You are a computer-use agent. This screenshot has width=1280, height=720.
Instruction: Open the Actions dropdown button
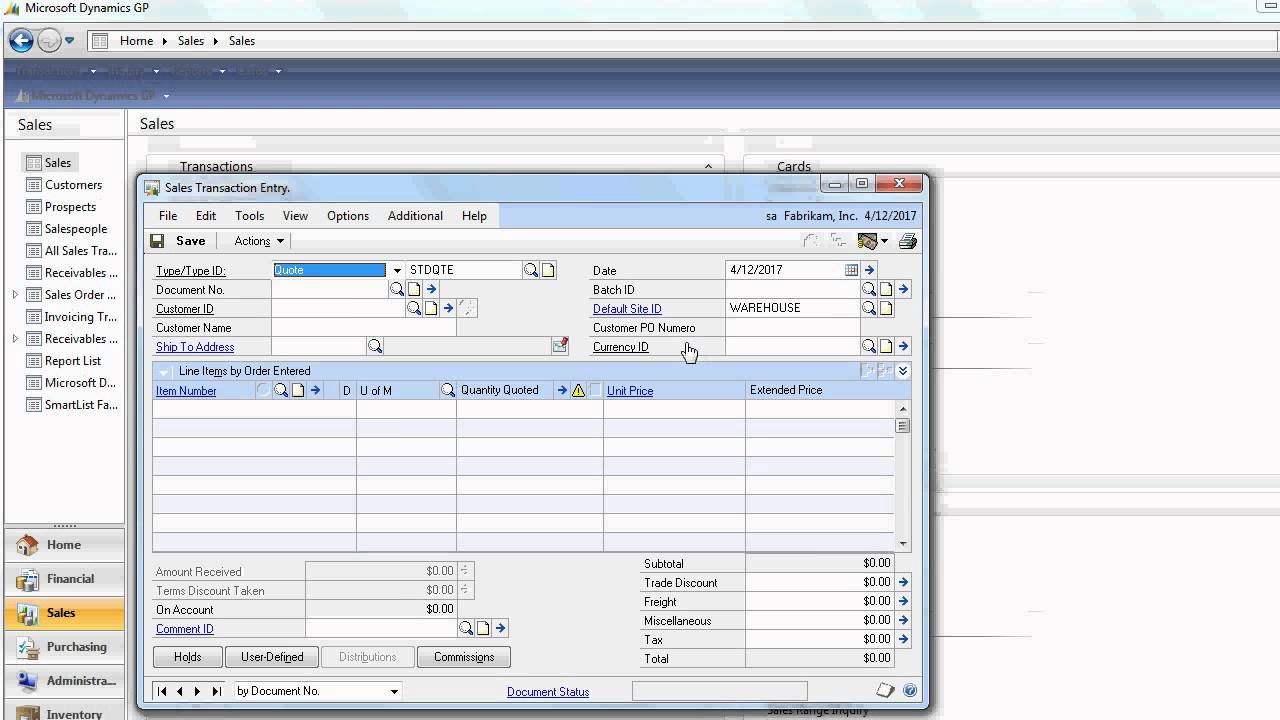[259, 241]
